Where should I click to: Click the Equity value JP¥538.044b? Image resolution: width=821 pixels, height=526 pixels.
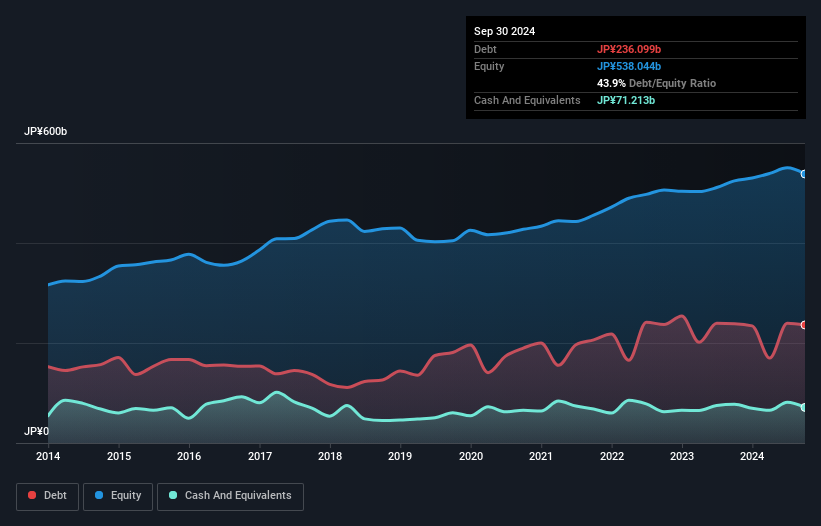pos(629,66)
